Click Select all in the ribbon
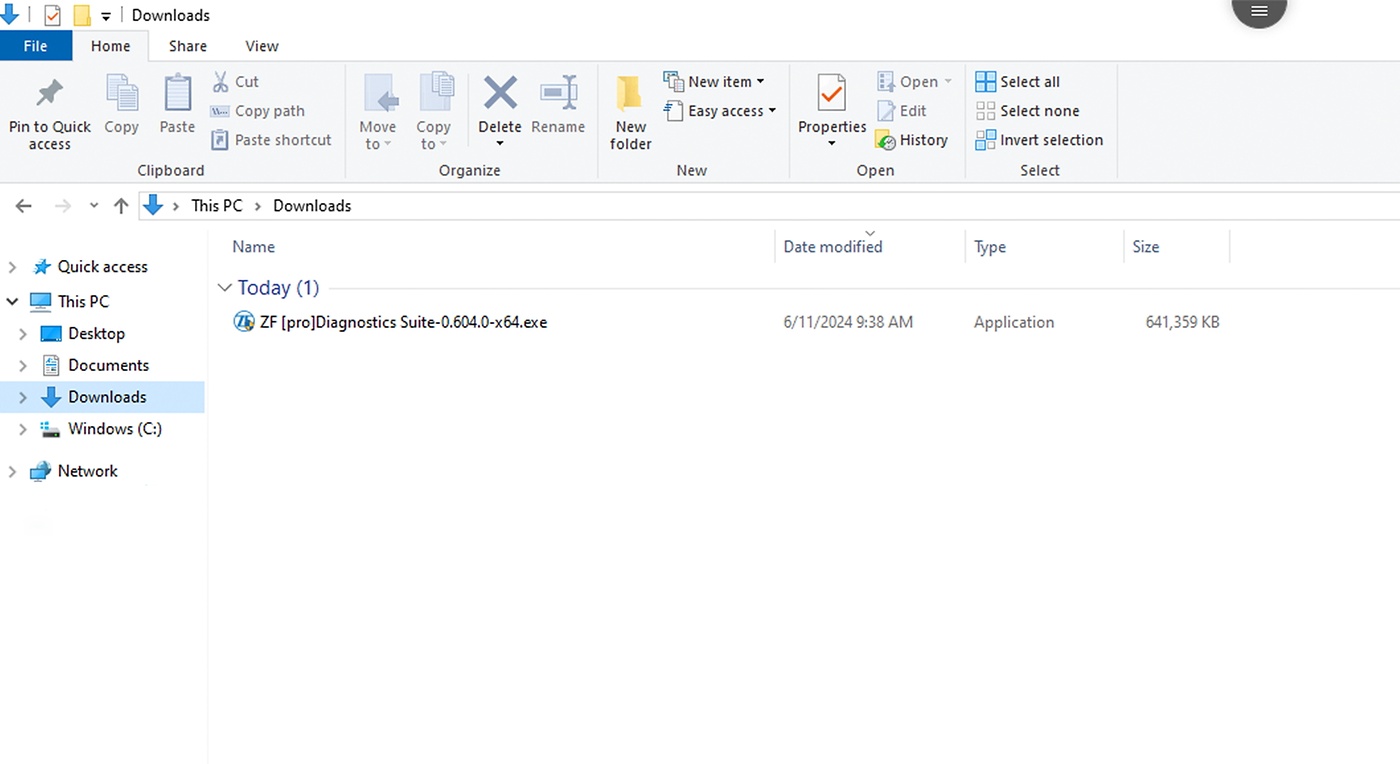1400x764 pixels. coord(1018,82)
